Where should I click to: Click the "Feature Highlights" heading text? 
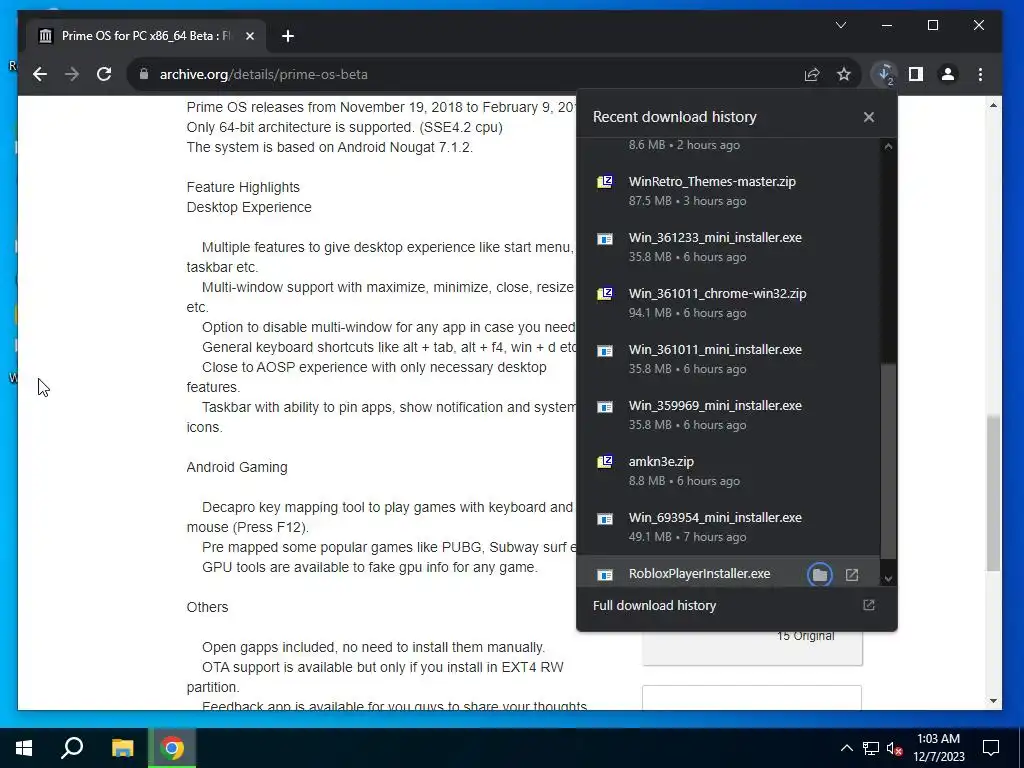point(243,187)
